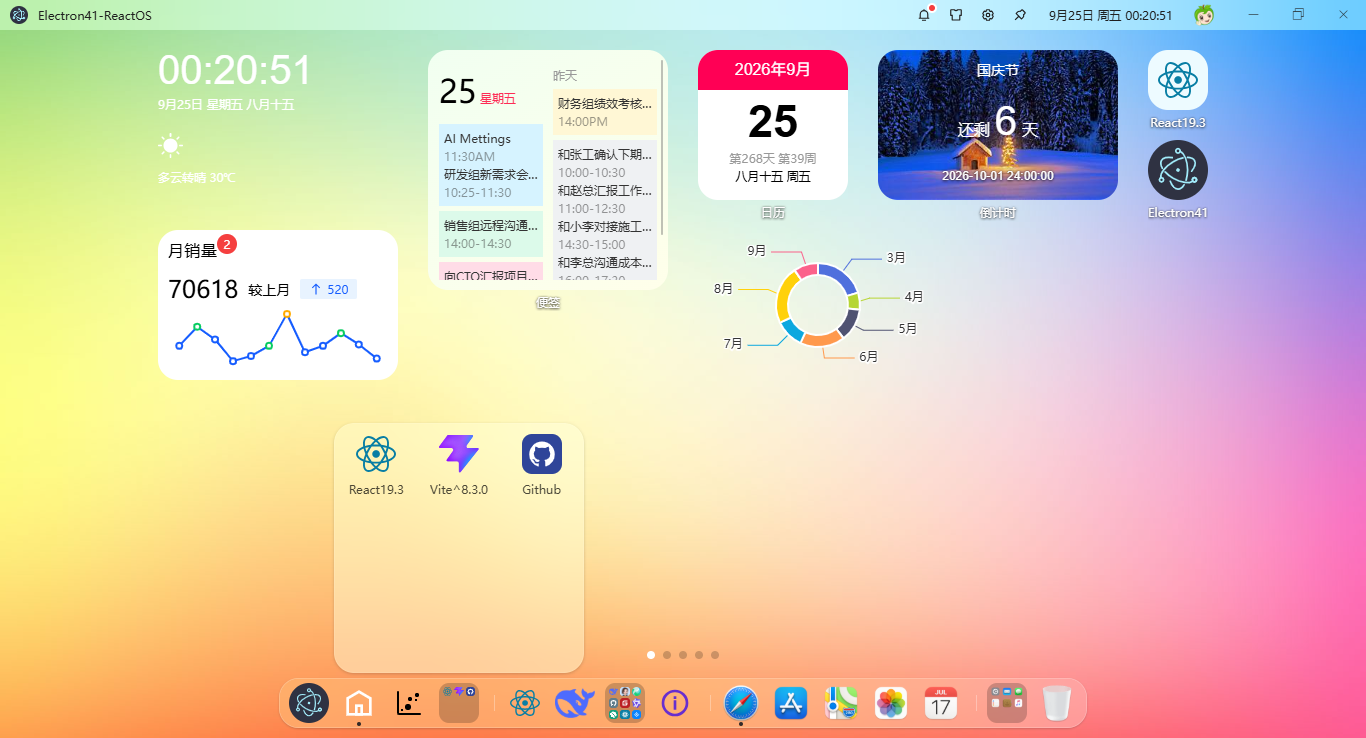Open the Calendar icon showing 17 in the dock

pyautogui.click(x=941, y=703)
